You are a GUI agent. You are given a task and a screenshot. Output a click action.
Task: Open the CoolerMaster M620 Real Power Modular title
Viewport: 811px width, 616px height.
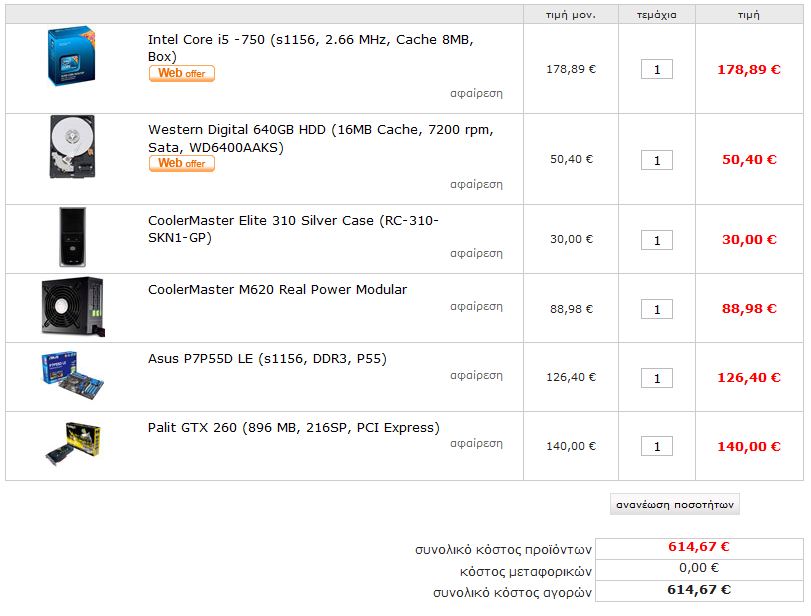pyautogui.click(x=277, y=290)
